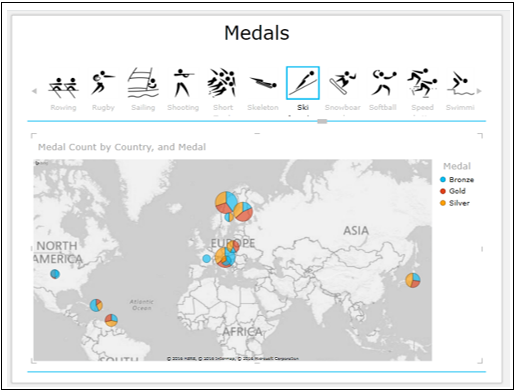Select the Snowboard sport icon
This screenshot has height=391, width=515.
(343, 83)
